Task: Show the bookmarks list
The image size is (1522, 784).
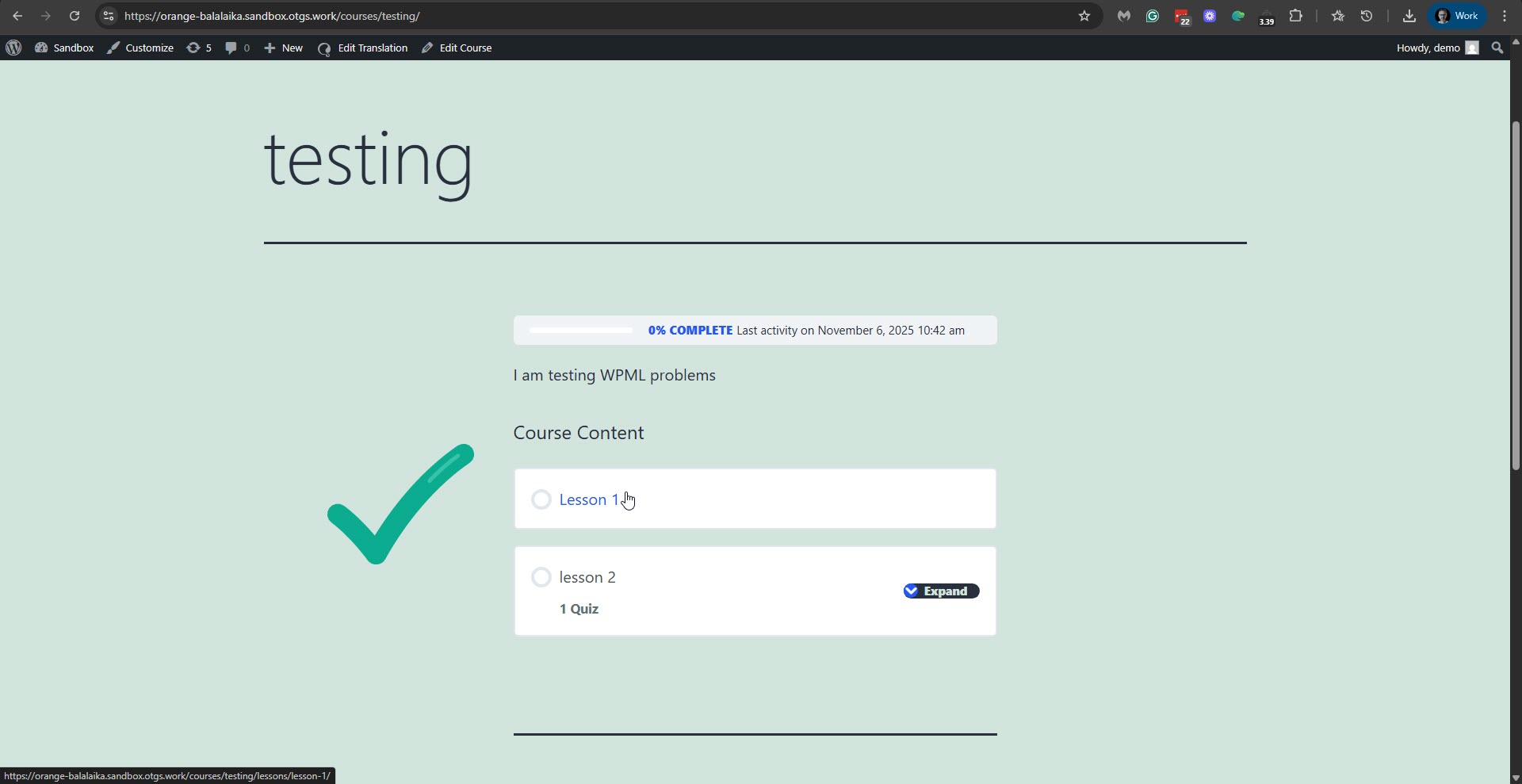Action: (1338, 16)
